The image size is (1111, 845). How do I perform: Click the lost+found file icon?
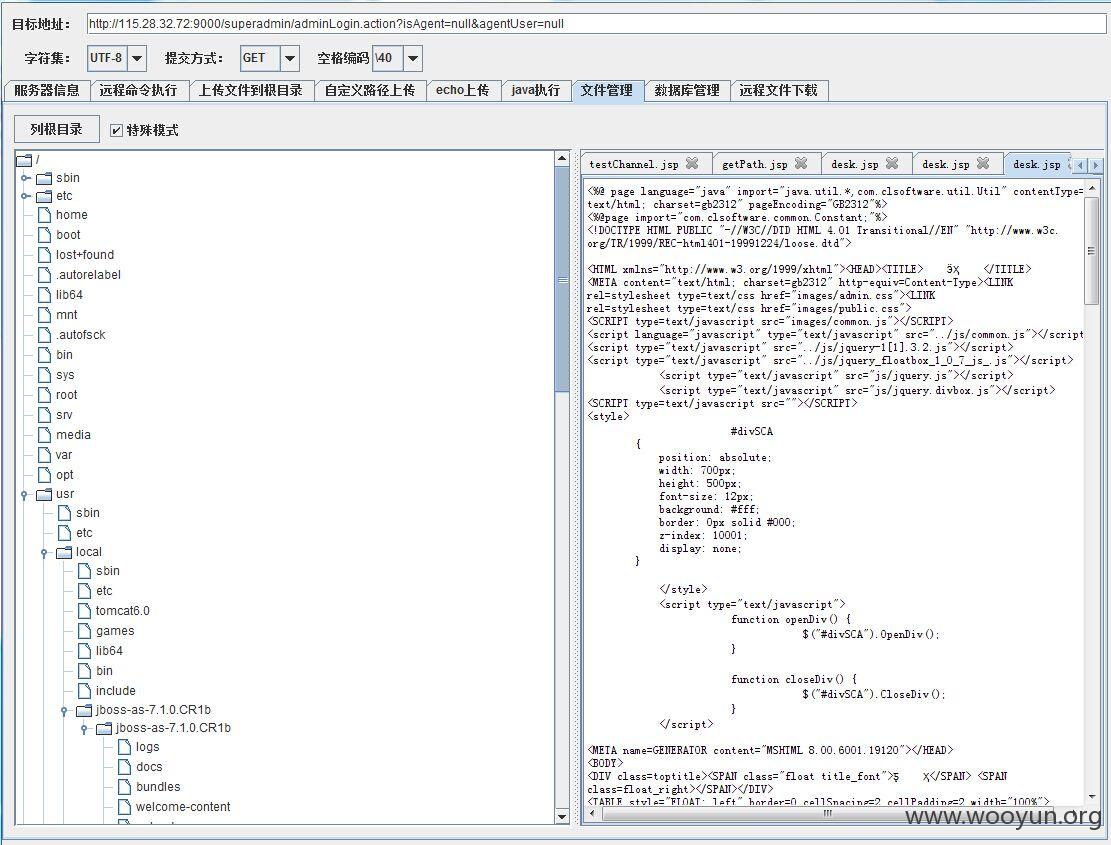pyautogui.click(x=44, y=254)
